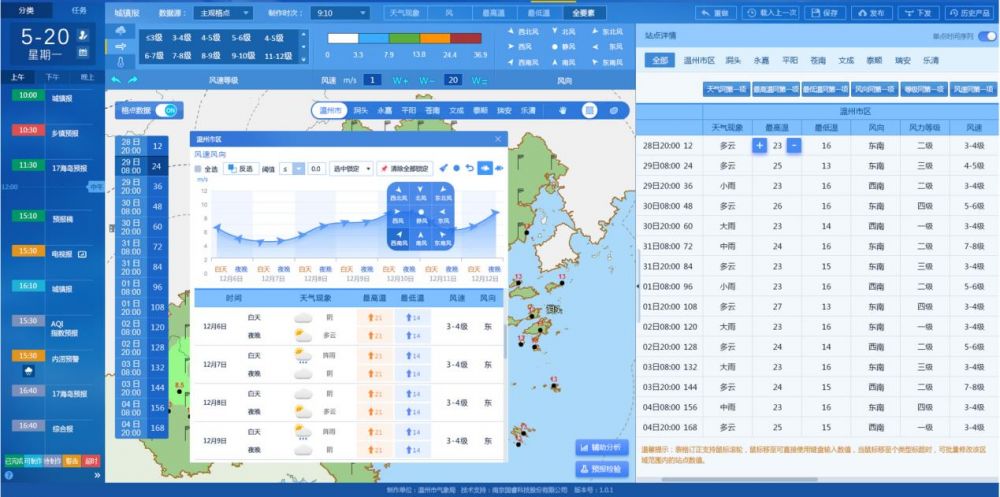Click the pin icon on 清除全部锁定
This screenshot has height=497, width=1000.
[383, 169]
